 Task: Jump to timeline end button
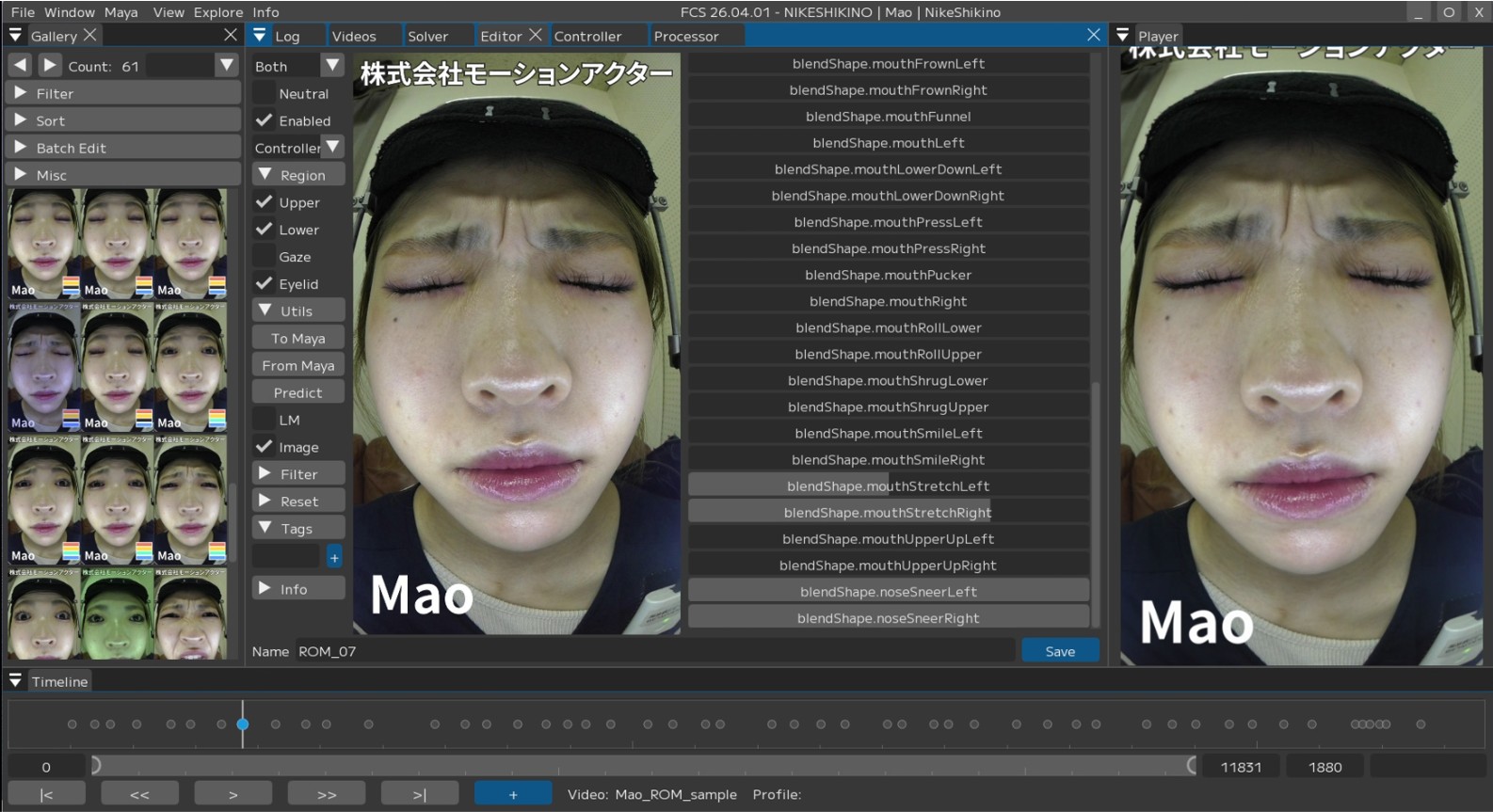[x=419, y=794]
